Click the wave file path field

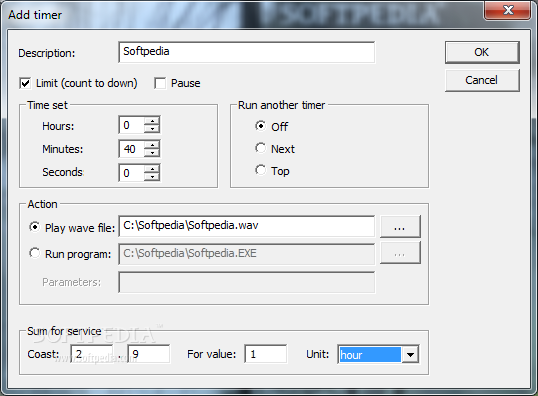[246, 226]
